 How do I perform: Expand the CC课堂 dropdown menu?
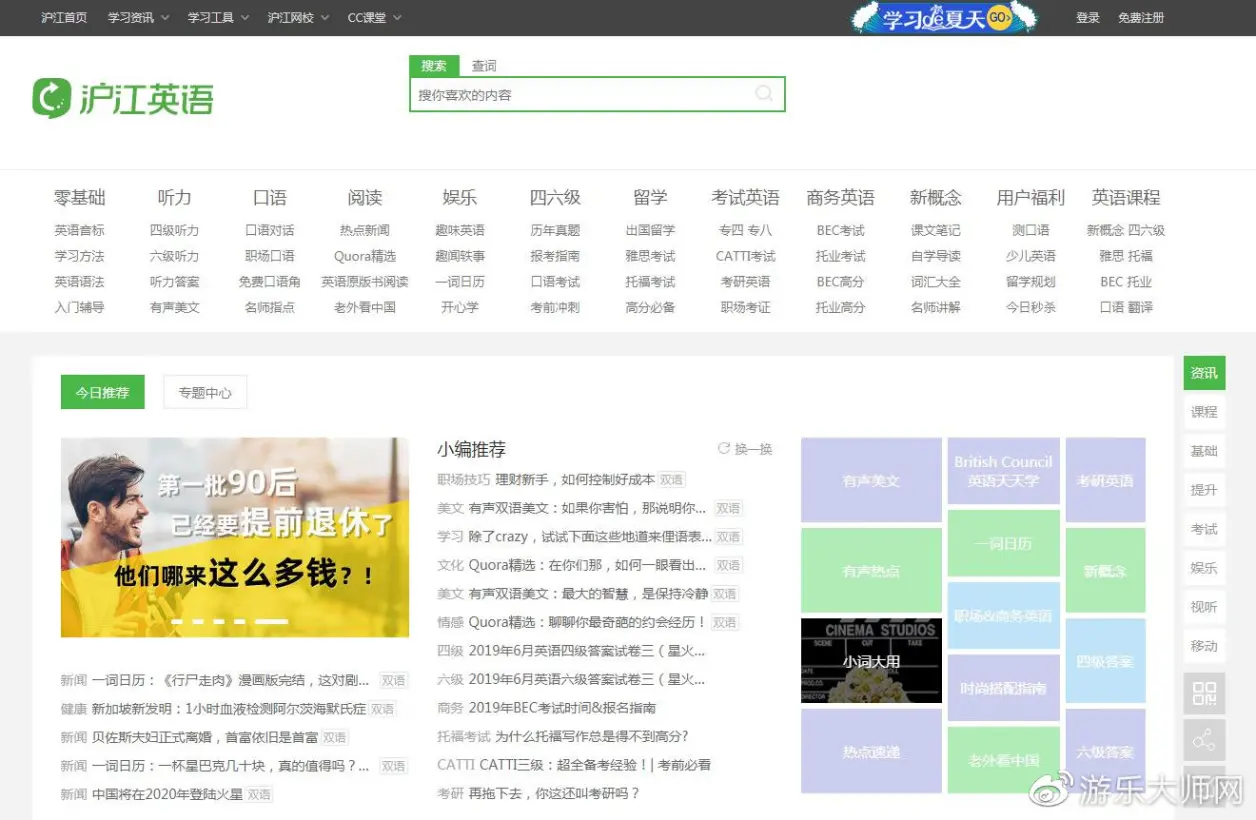coord(374,18)
